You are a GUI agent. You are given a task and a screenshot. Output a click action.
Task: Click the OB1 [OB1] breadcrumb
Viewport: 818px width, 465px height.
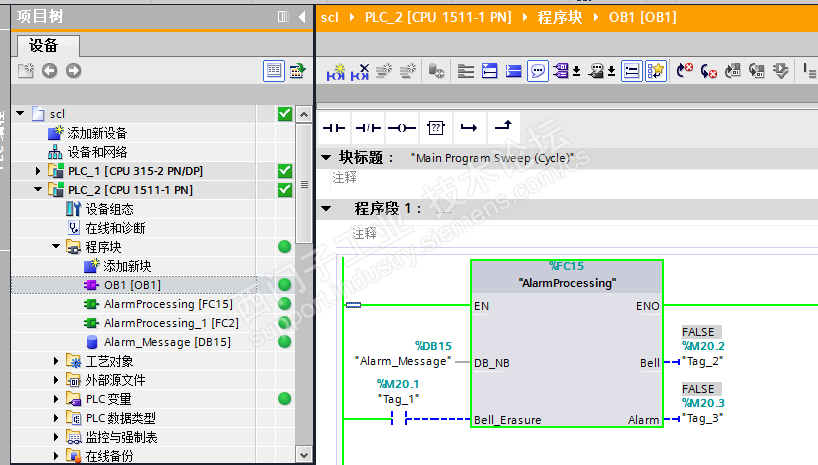[x=642, y=17]
